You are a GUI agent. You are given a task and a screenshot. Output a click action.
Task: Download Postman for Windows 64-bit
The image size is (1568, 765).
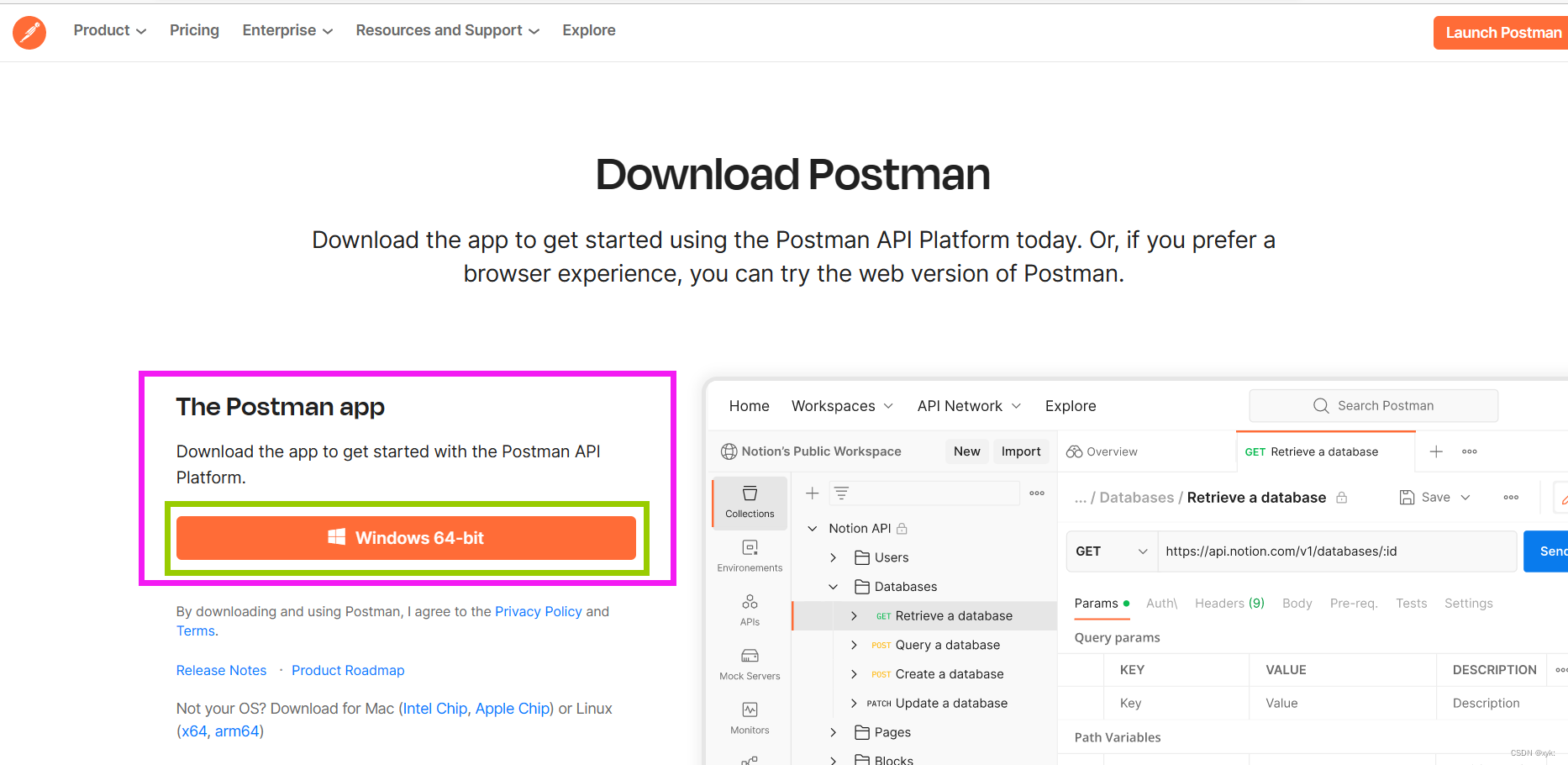click(x=406, y=538)
